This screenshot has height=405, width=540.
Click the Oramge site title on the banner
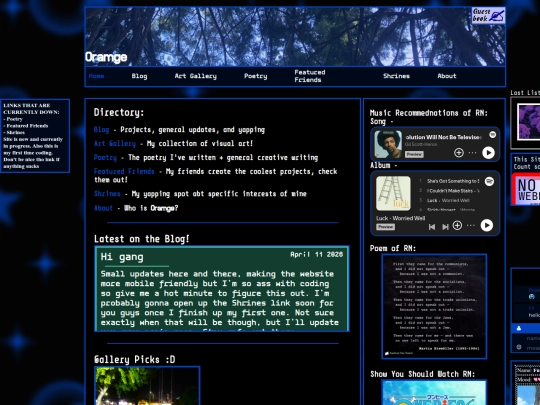coord(106,57)
